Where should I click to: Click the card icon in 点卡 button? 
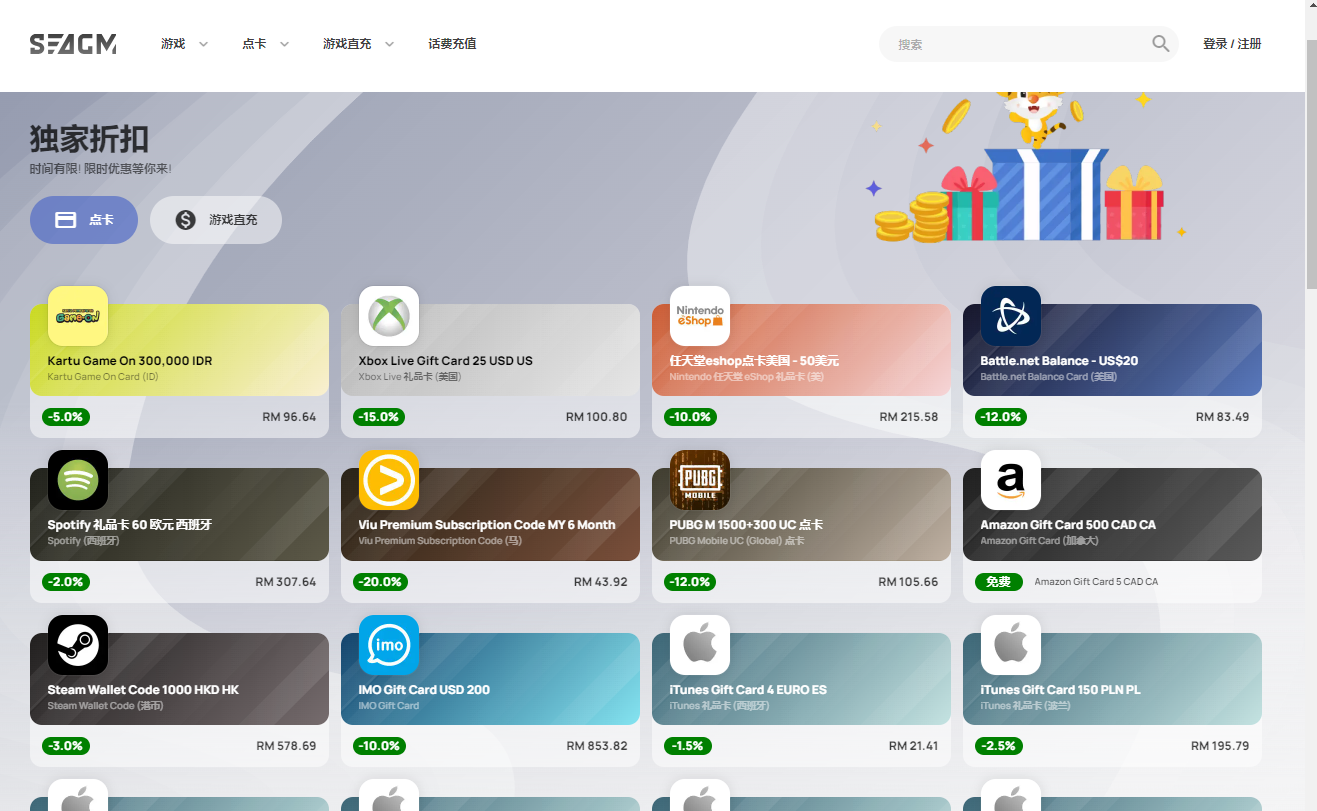point(65,220)
